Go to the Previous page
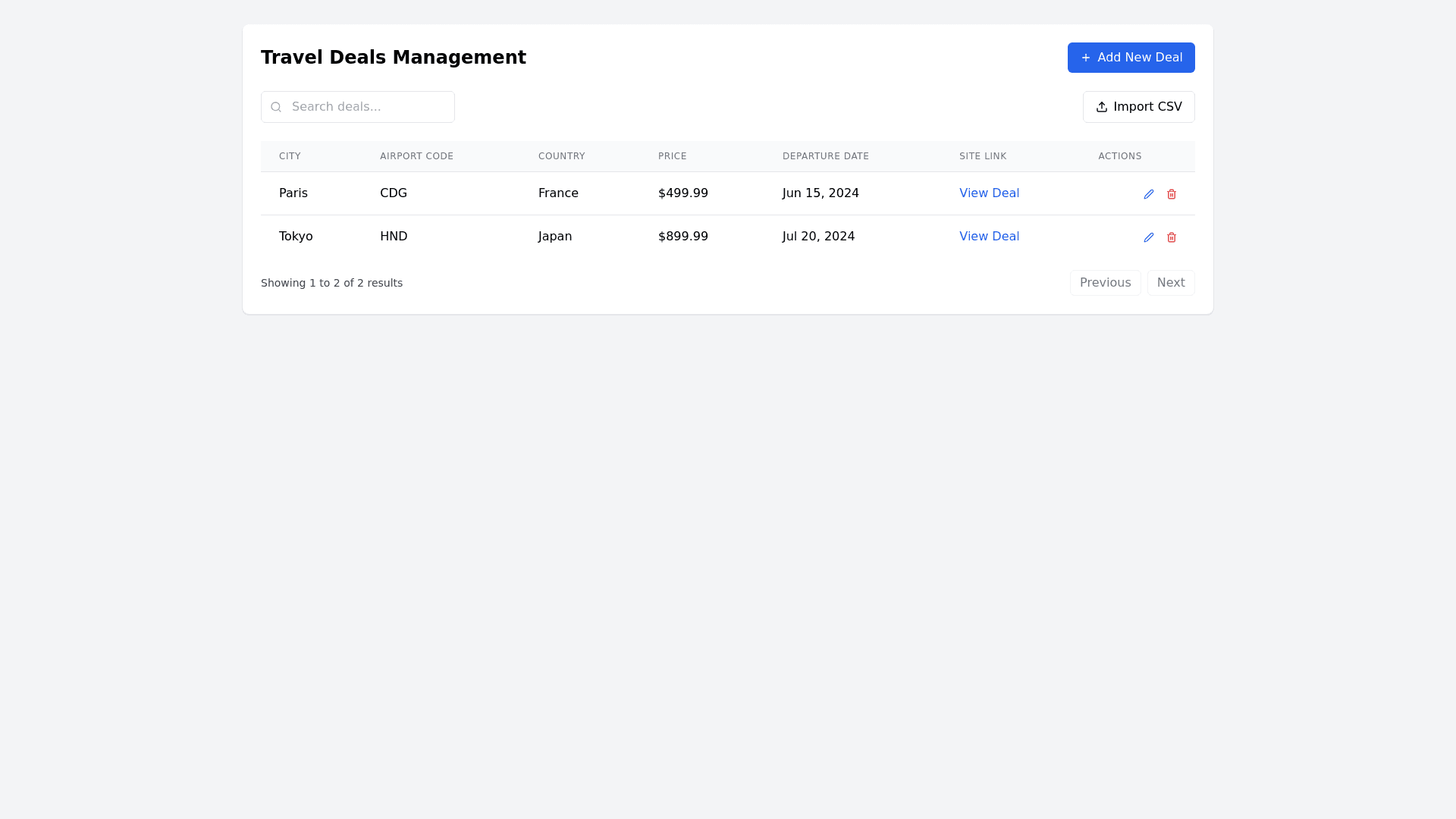1456x819 pixels. coord(1105,283)
